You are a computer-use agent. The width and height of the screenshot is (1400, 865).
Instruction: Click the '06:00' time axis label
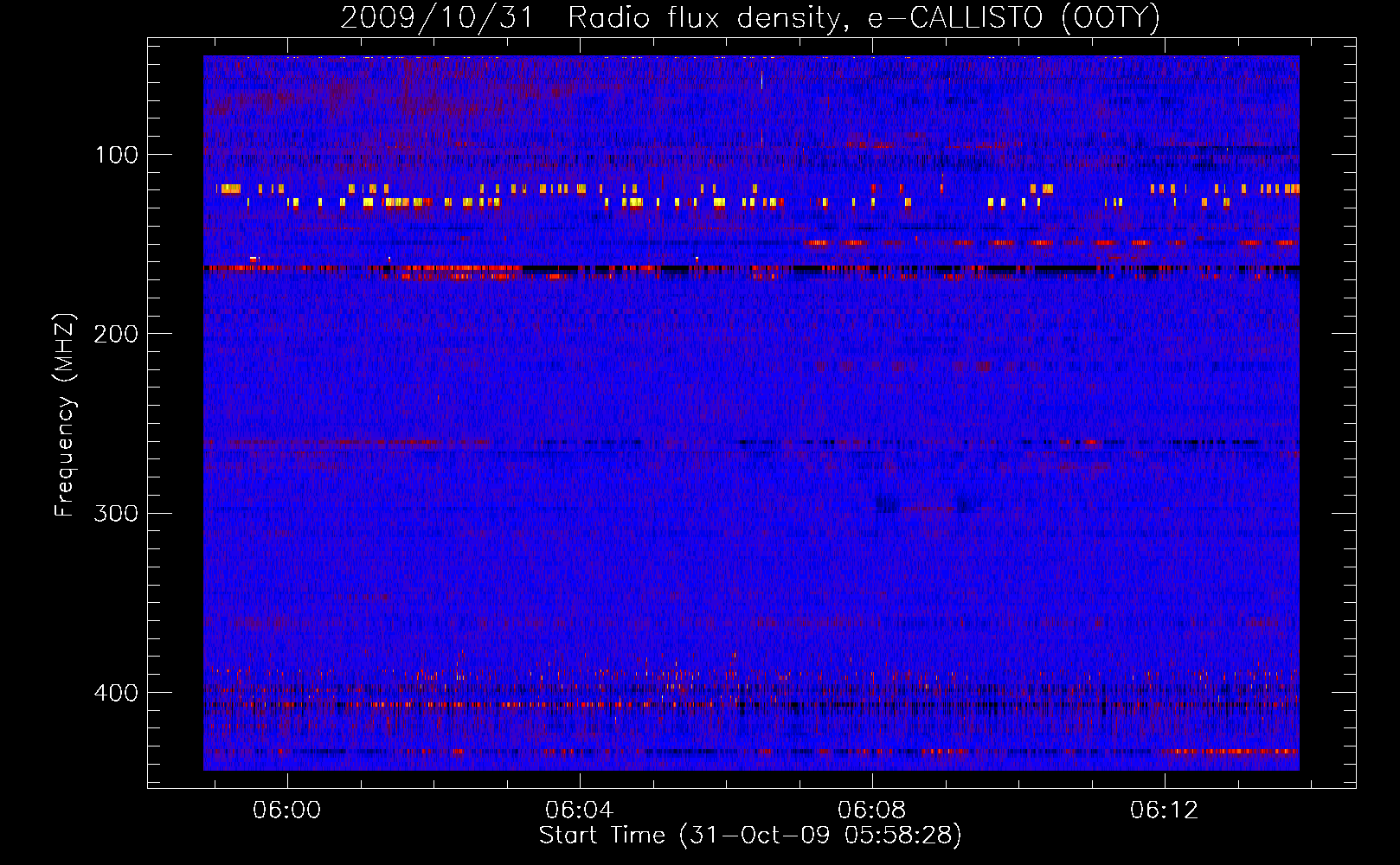(x=286, y=810)
